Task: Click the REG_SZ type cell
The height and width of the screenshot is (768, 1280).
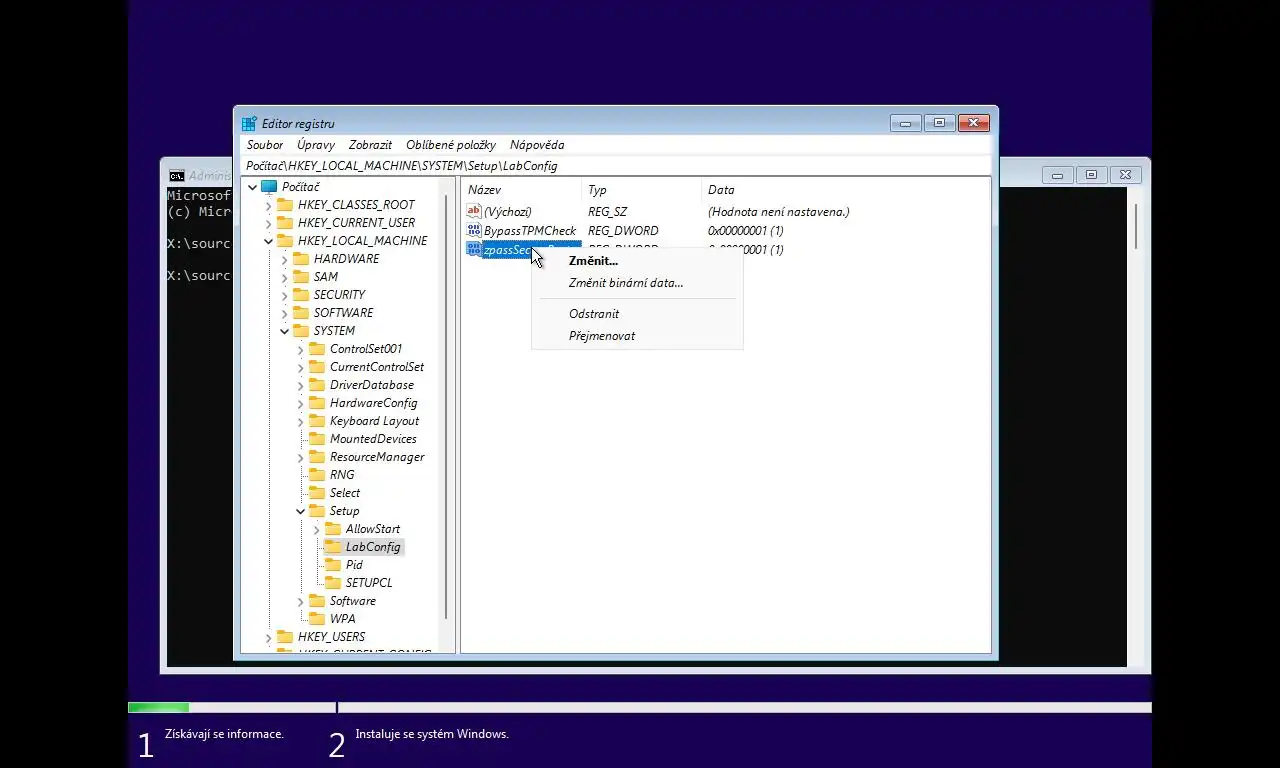Action: (608, 212)
